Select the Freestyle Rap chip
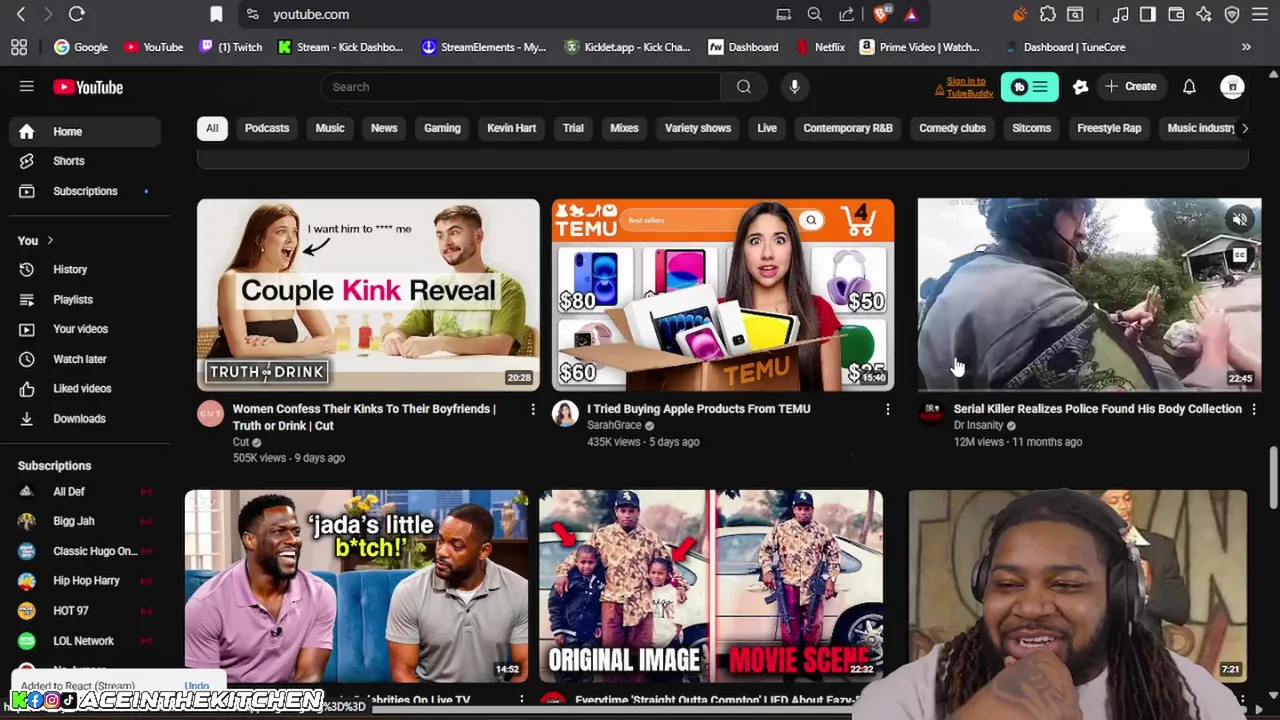 point(1109,128)
